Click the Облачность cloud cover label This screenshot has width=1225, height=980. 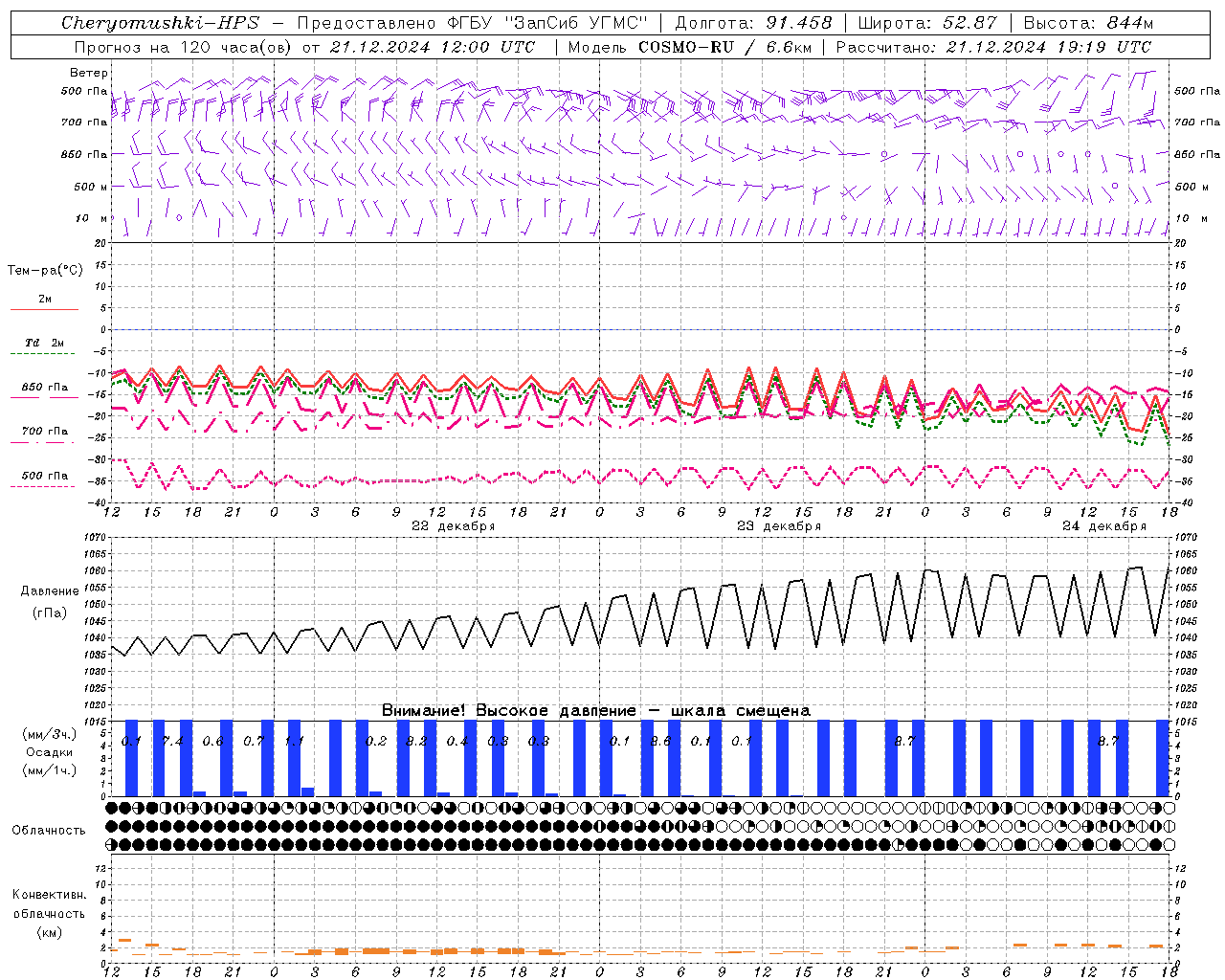coord(49,831)
